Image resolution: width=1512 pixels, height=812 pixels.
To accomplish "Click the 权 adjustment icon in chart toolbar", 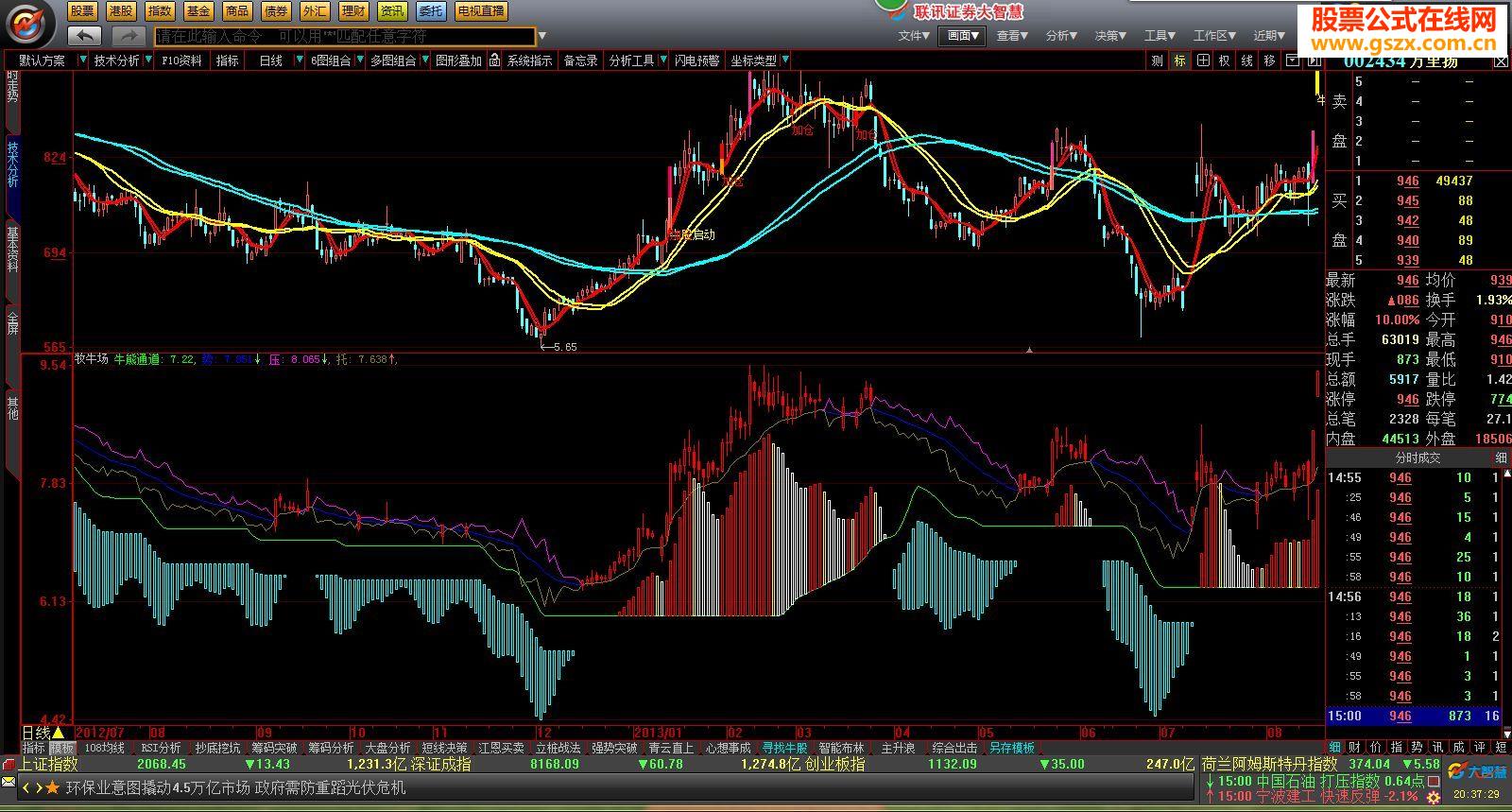I will (x=1224, y=60).
